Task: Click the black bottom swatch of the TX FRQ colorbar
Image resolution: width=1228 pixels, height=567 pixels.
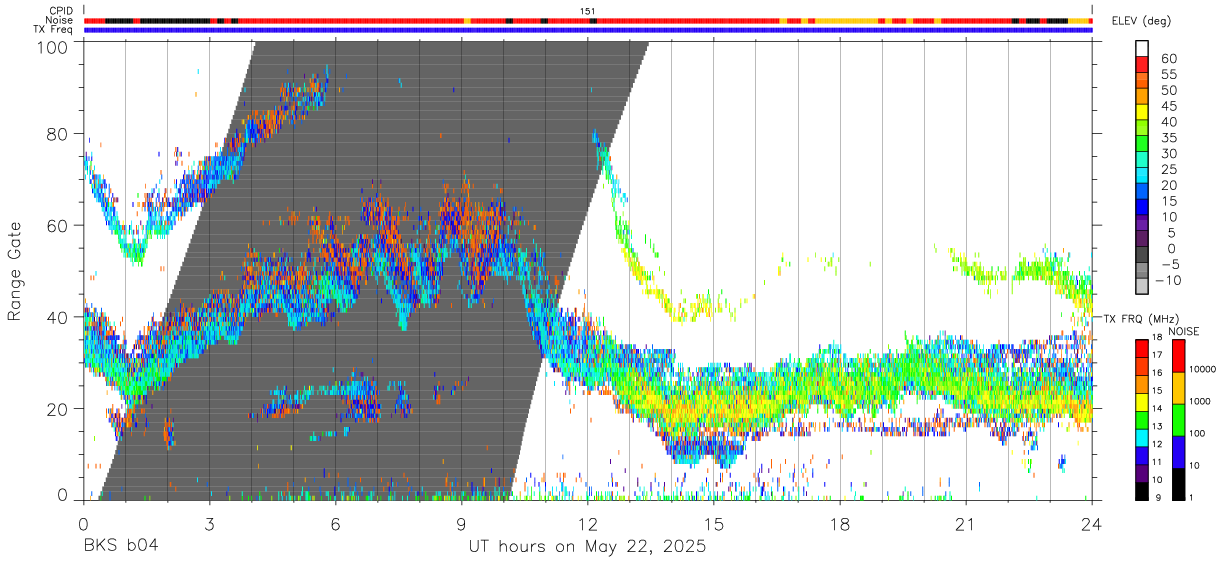Action: 1142,491
